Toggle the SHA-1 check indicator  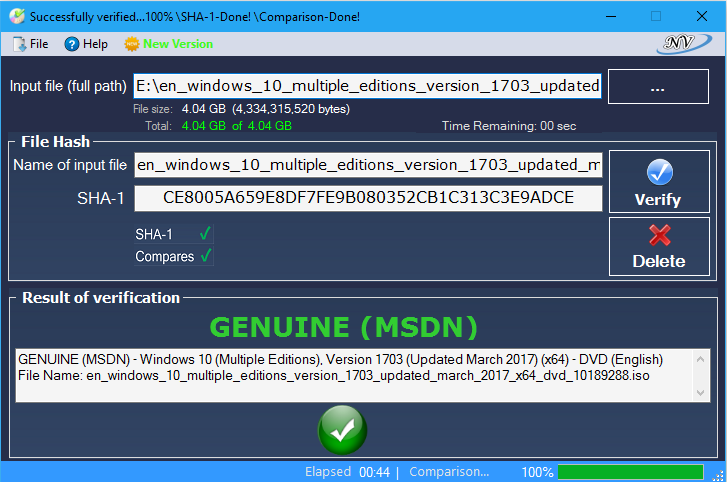click(x=205, y=234)
